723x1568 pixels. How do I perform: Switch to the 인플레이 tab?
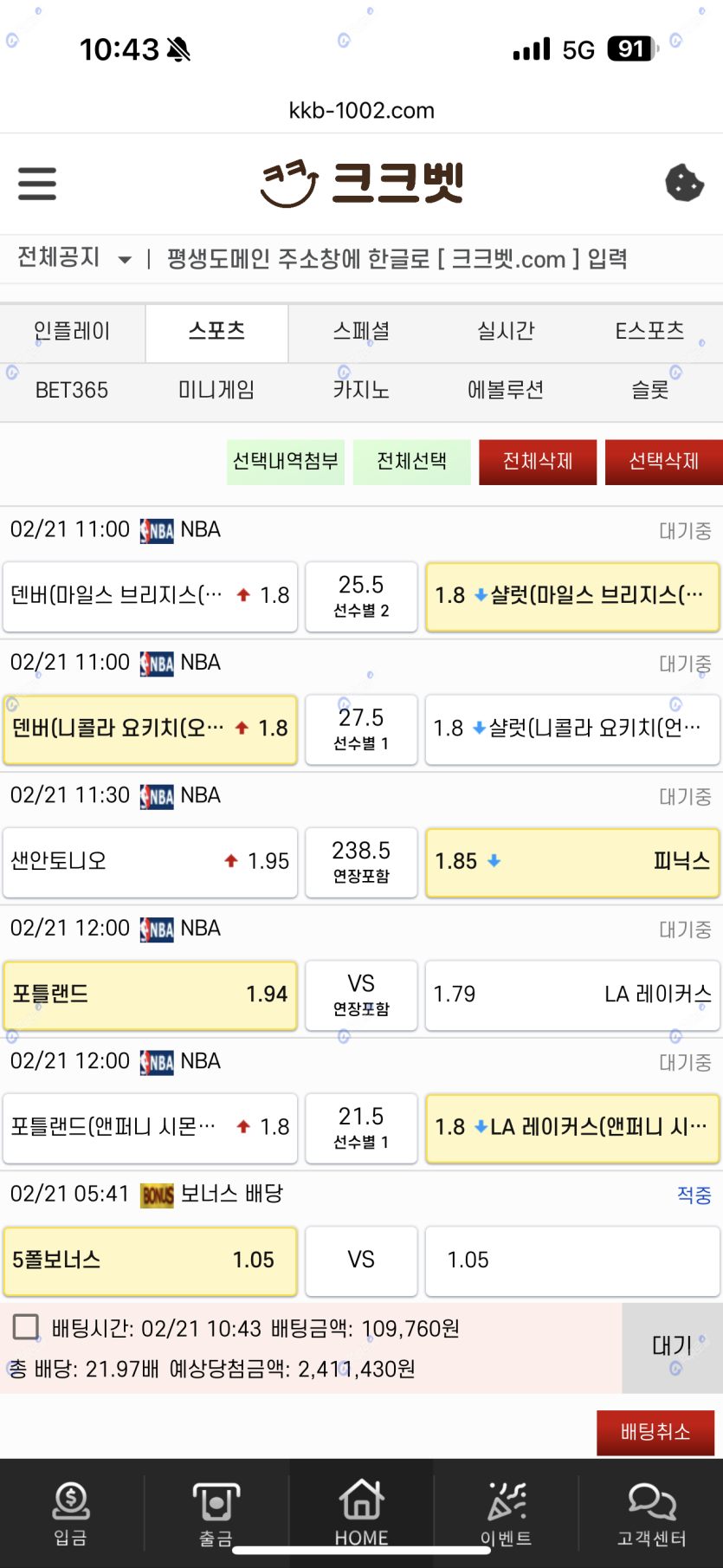[x=72, y=332]
